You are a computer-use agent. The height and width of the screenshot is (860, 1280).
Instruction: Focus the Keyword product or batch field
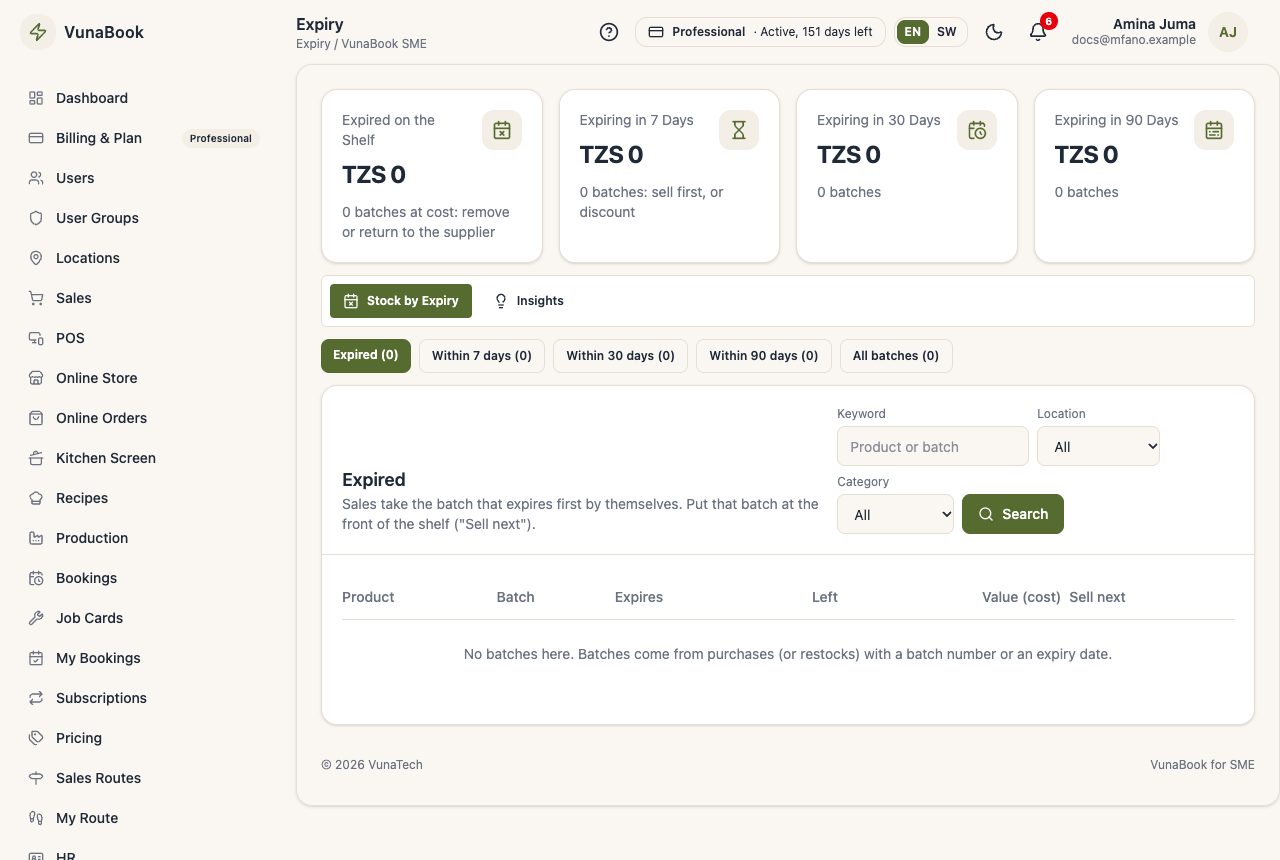point(933,446)
